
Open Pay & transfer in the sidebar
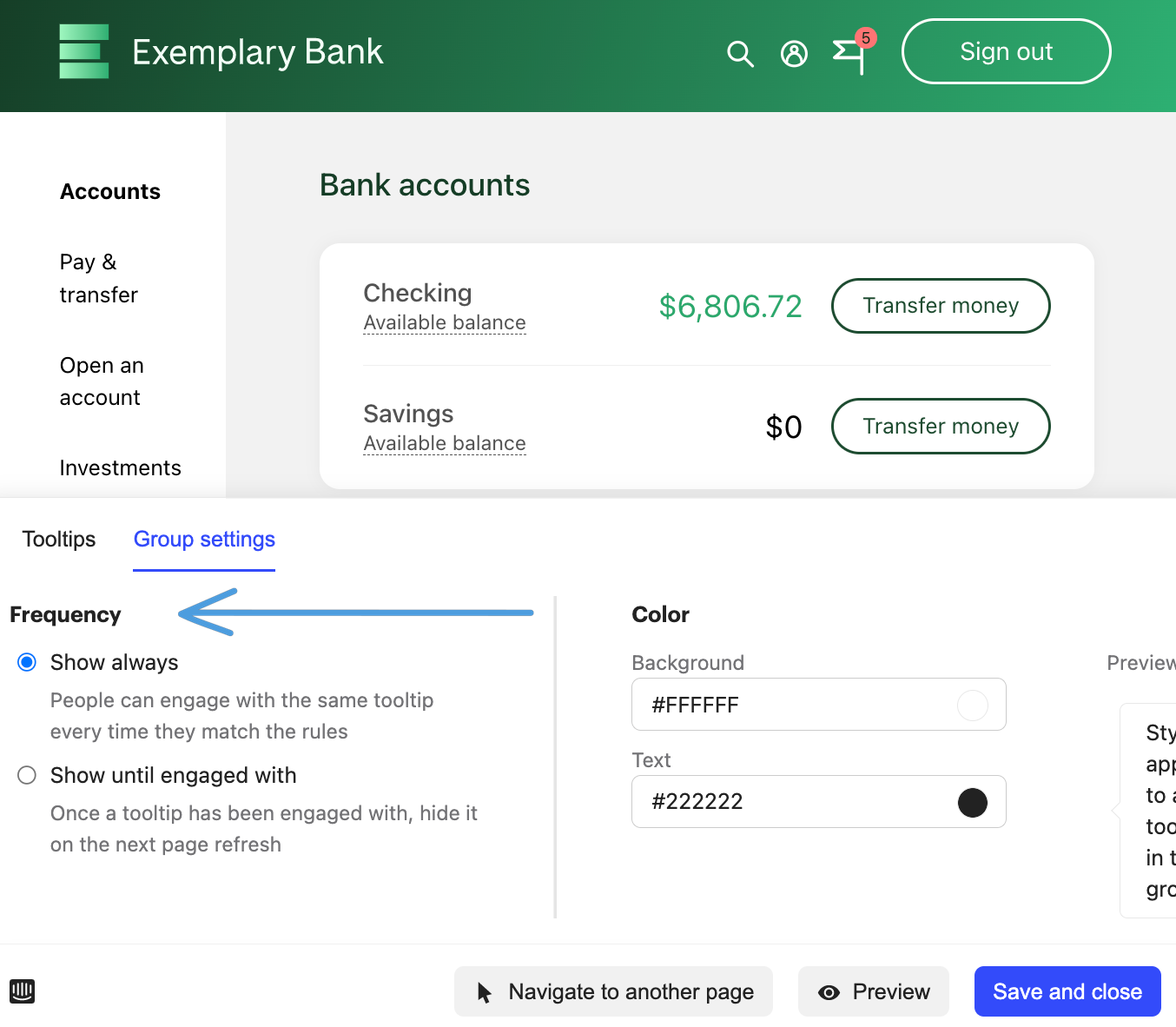(x=98, y=278)
